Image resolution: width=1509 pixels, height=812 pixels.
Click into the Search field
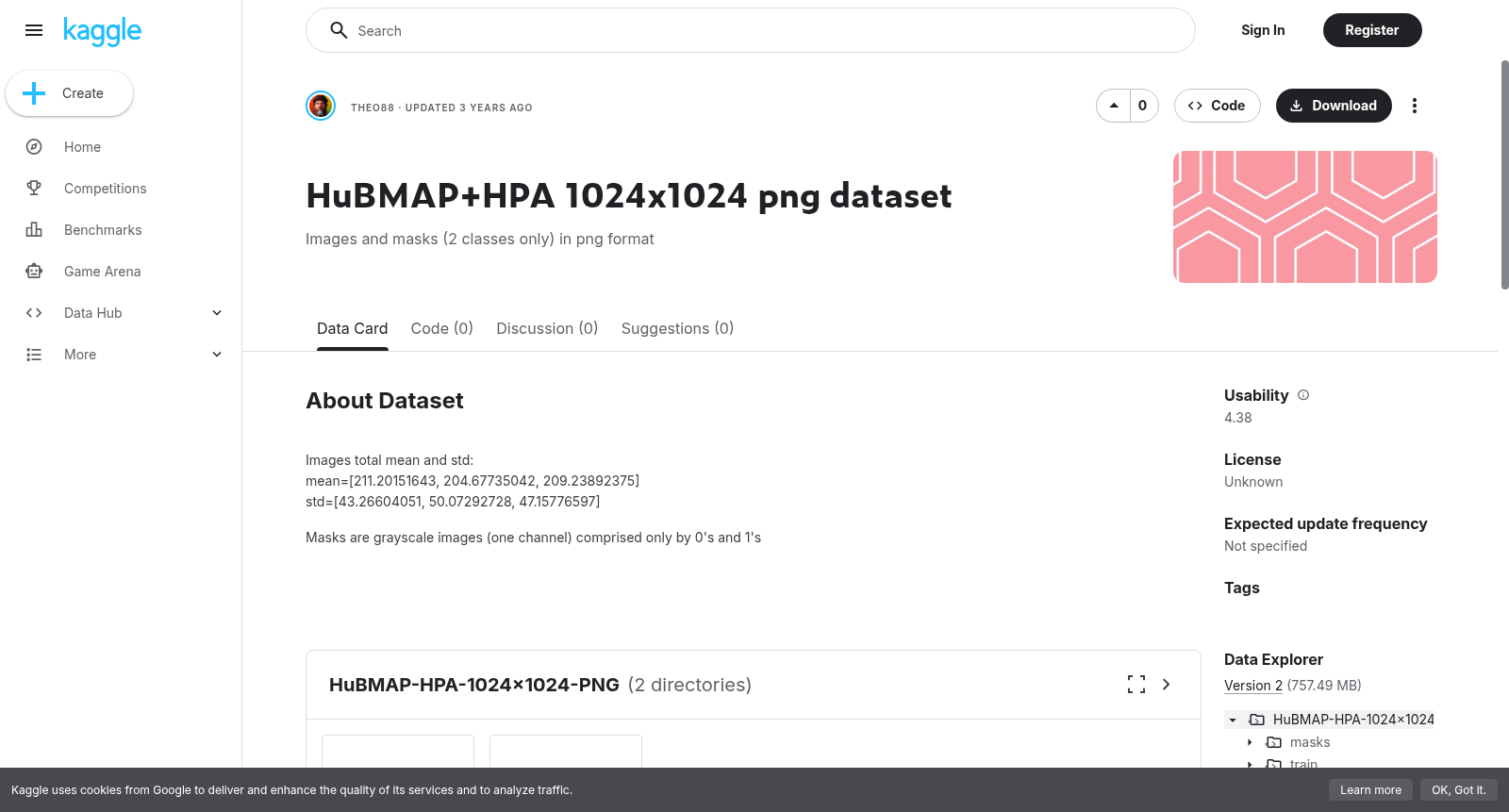click(751, 30)
